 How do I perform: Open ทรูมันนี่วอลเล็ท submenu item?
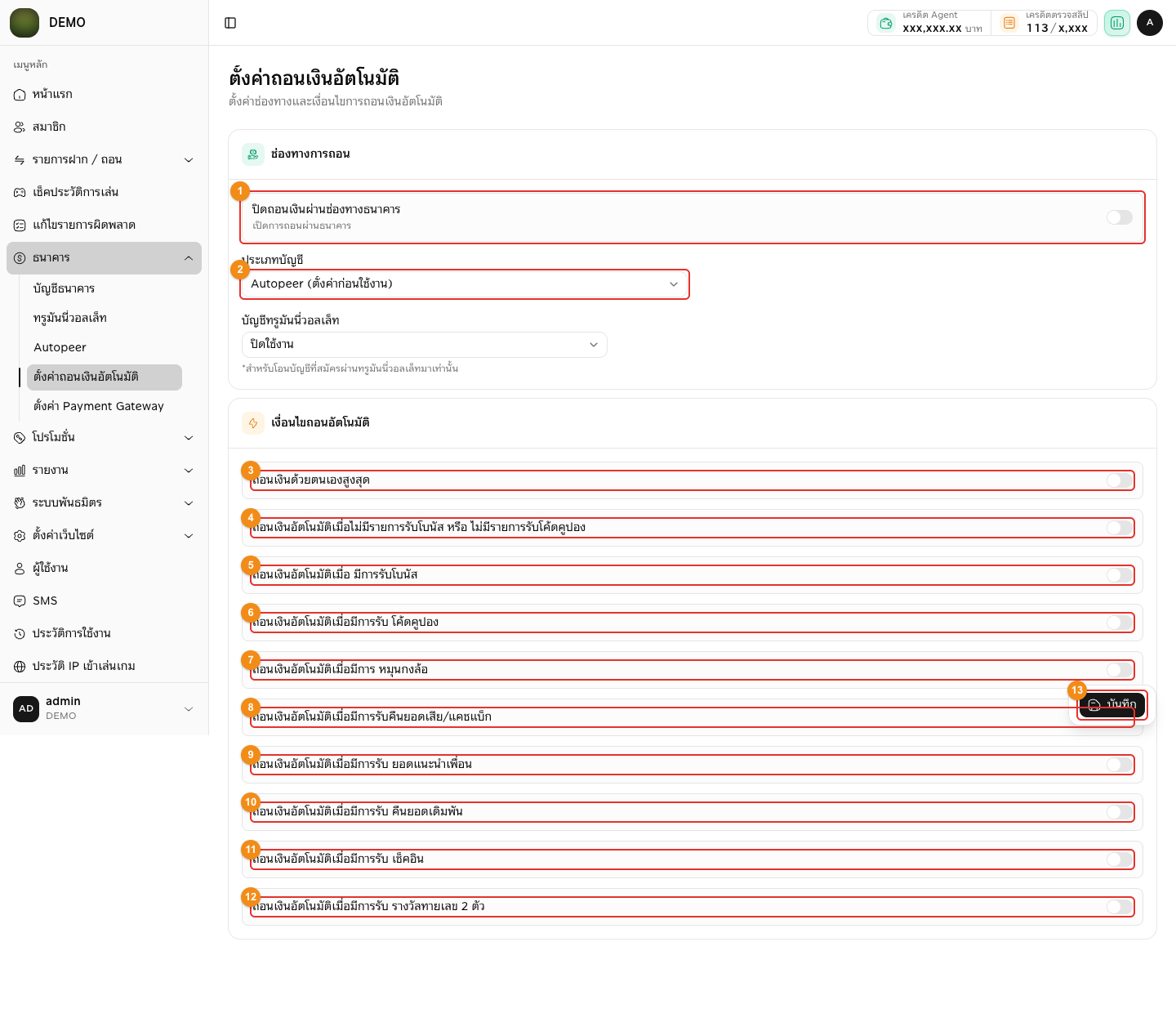click(105, 319)
